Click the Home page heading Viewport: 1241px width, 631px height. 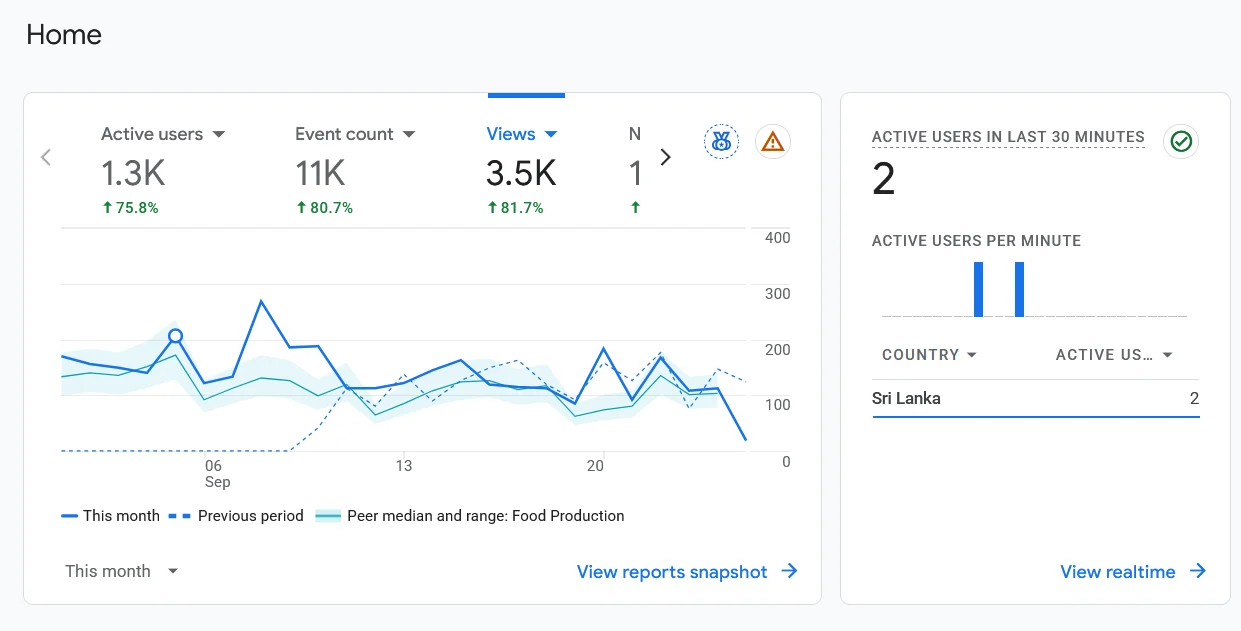(64, 35)
